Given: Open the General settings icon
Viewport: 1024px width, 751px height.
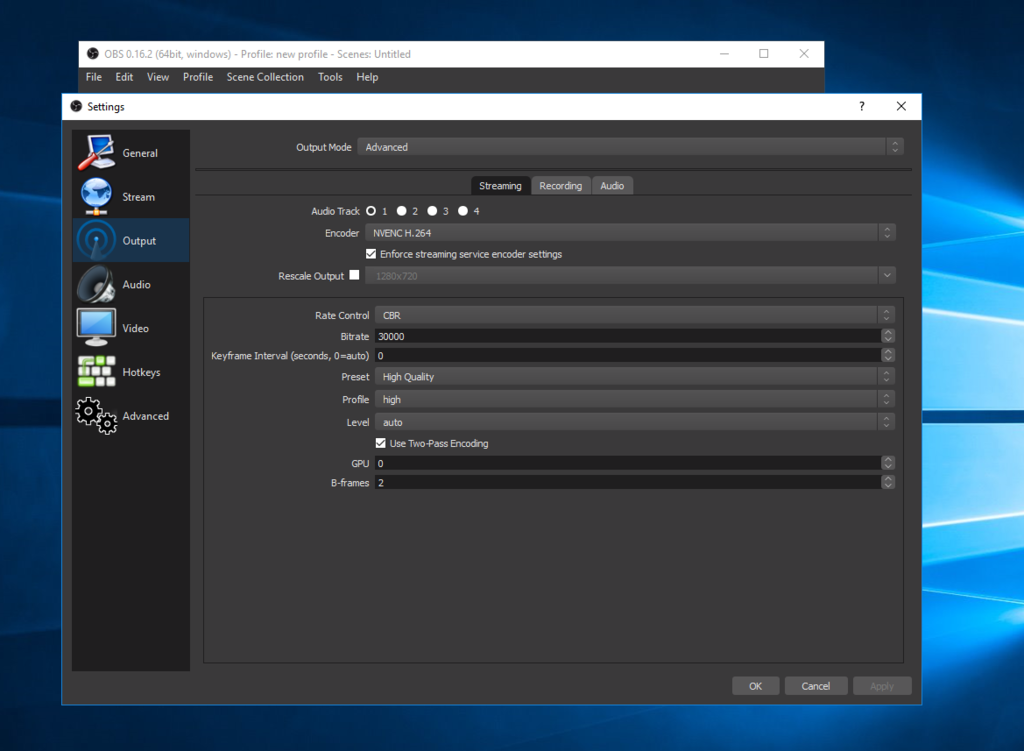Looking at the screenshot, I should pos(96,152).
